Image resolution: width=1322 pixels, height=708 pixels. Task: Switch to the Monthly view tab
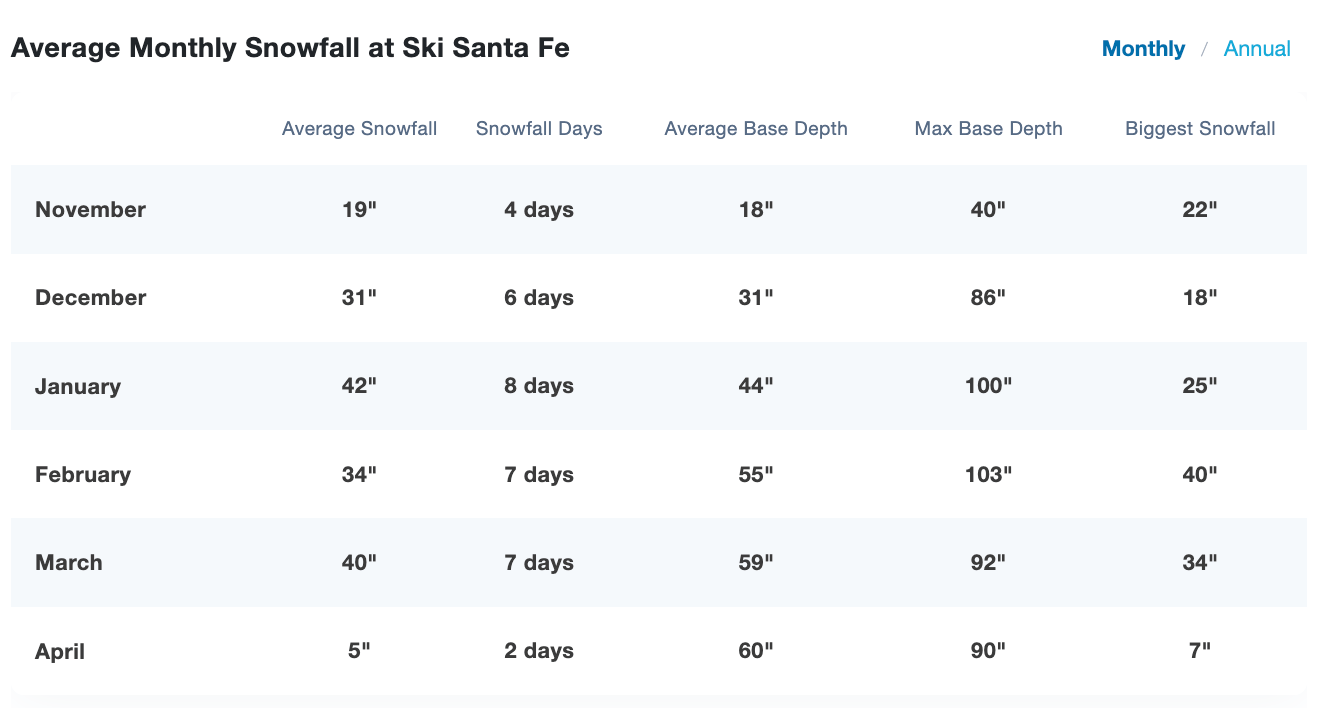tap(1143, 49)
